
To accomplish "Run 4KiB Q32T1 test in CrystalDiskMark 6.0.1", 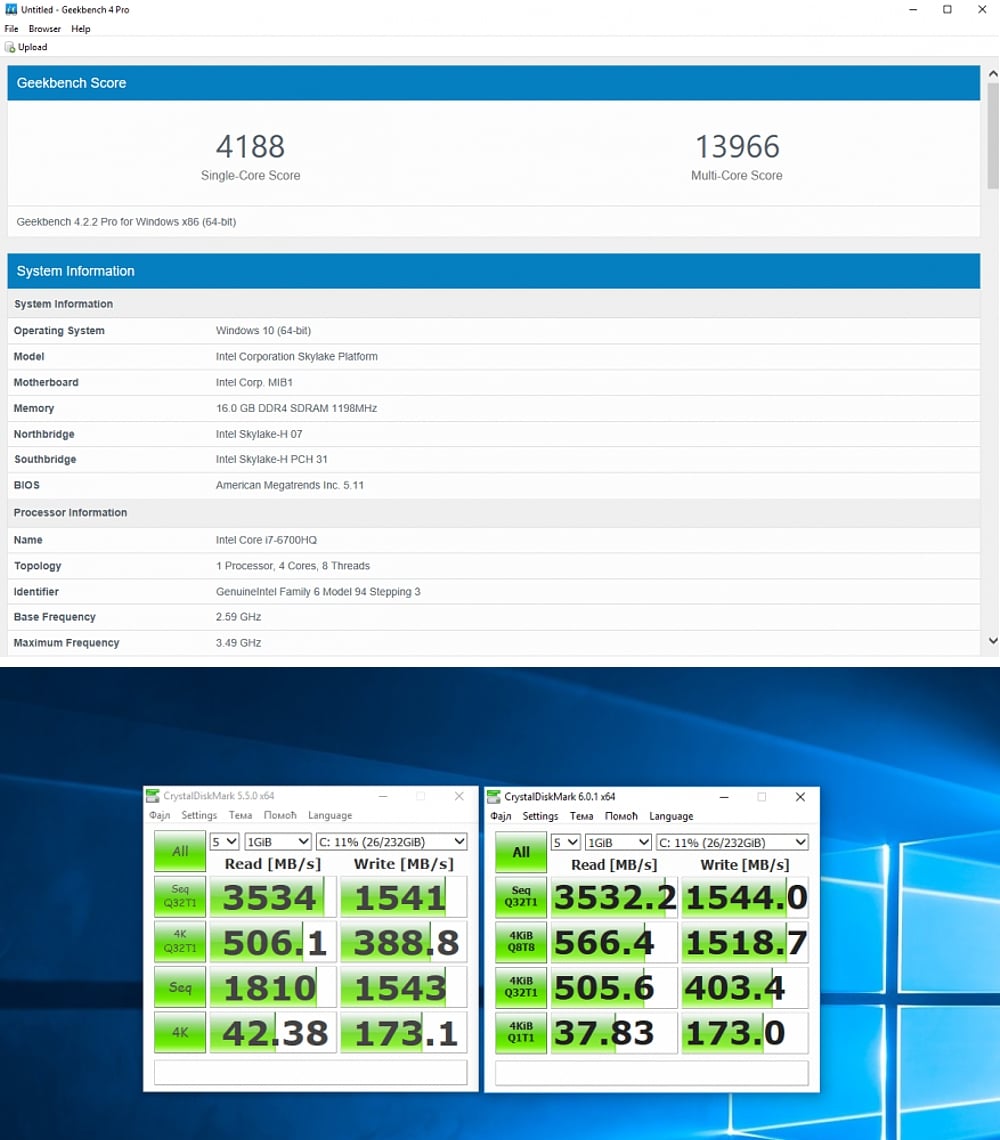I will click(x=521, y=987).
